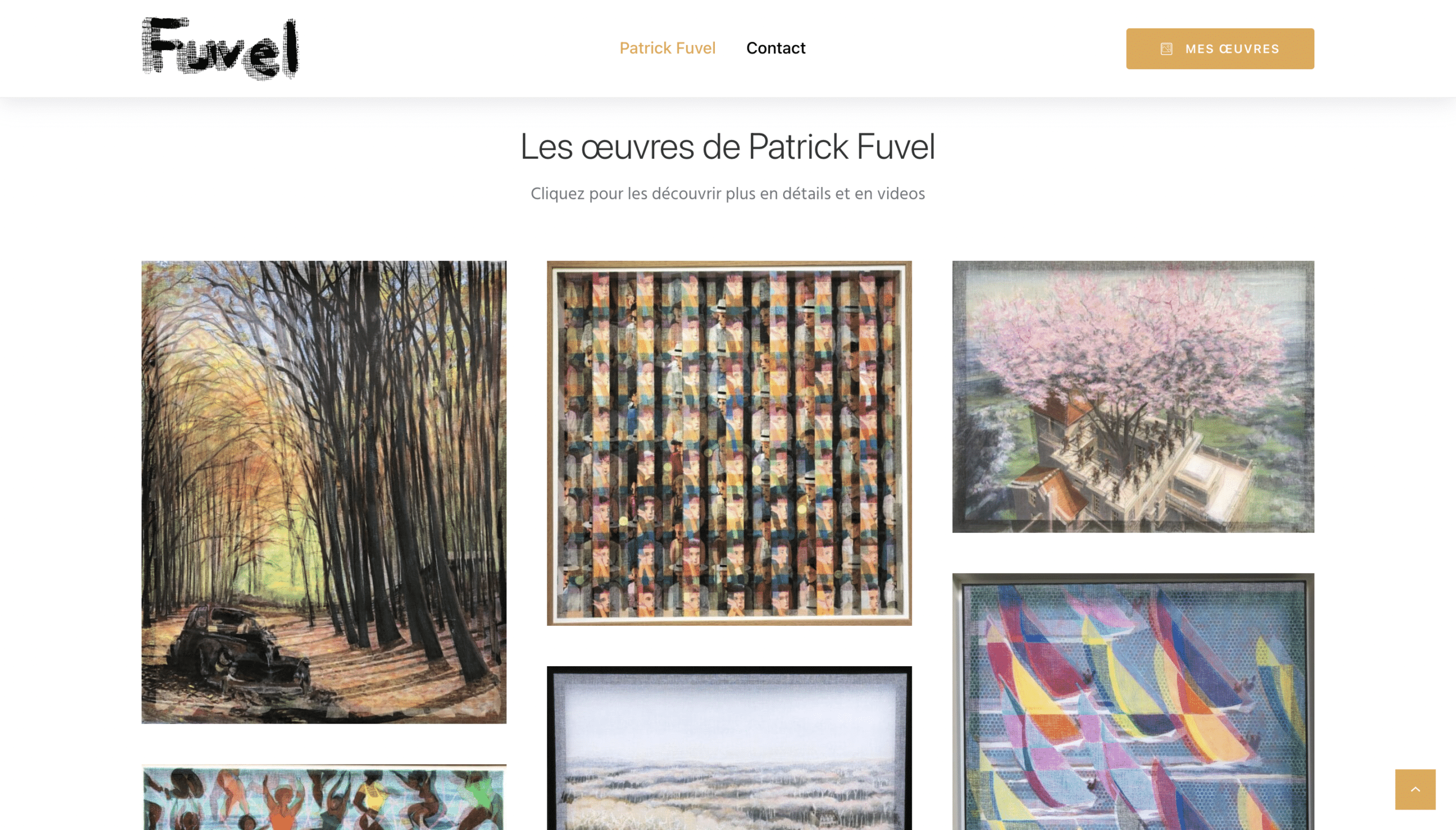This screenshot has height=830, width=1456.
Task: Go to the Contact page
Action: [776, 48]
